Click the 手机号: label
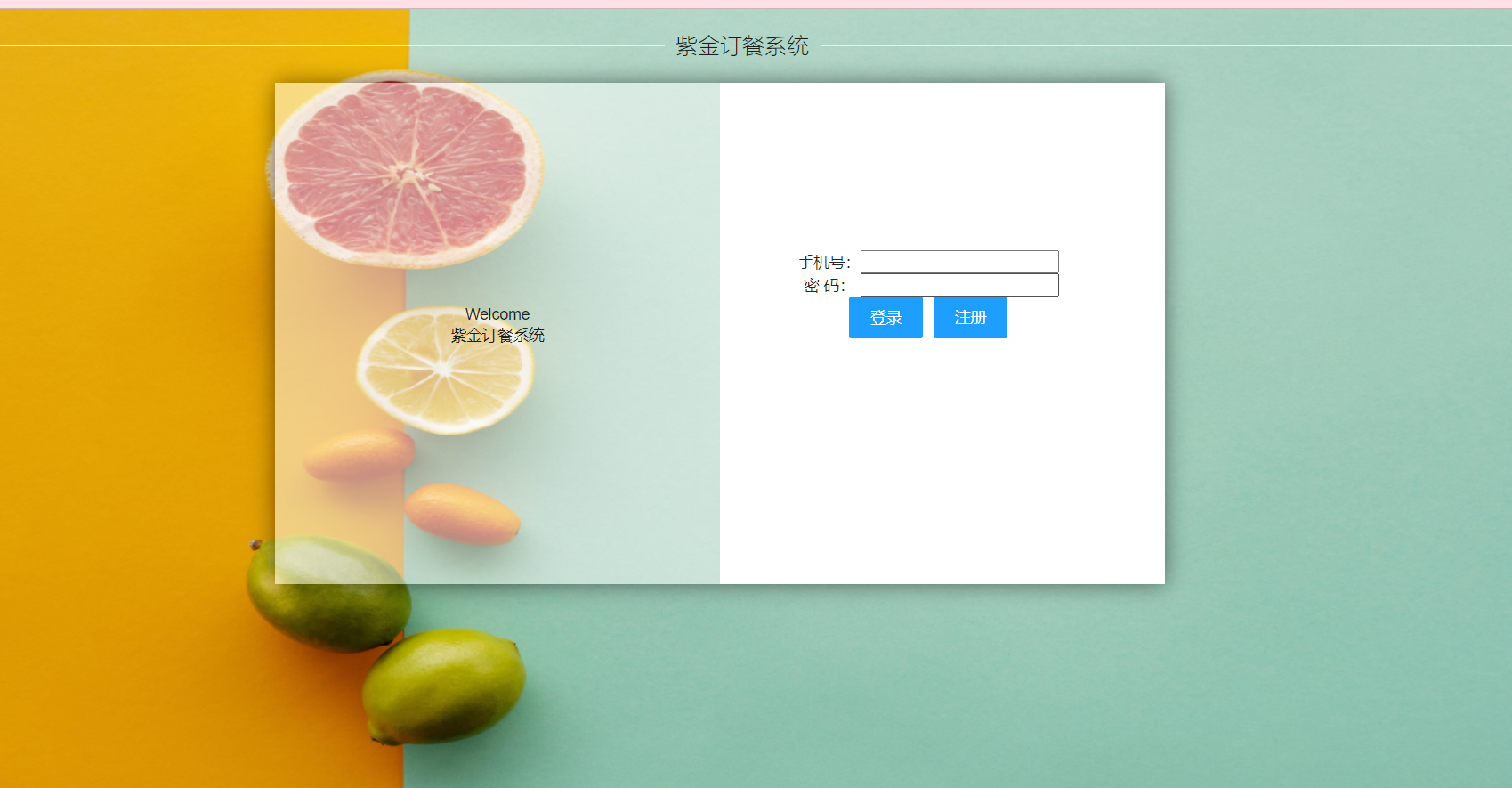This screenshot has height=788, width=1512. pyautogui.click(x=824, y=262)
